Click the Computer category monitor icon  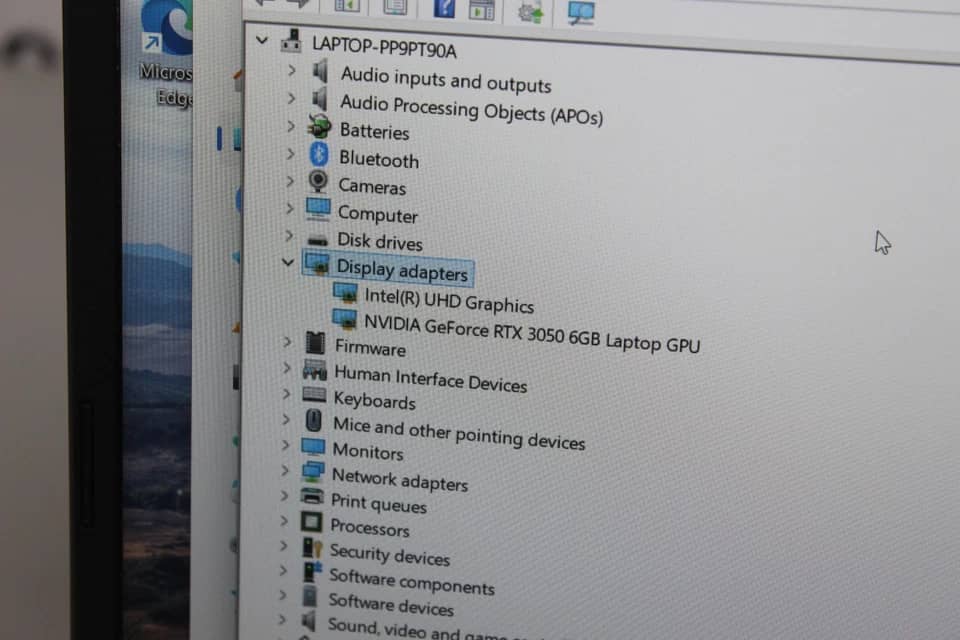318,209
